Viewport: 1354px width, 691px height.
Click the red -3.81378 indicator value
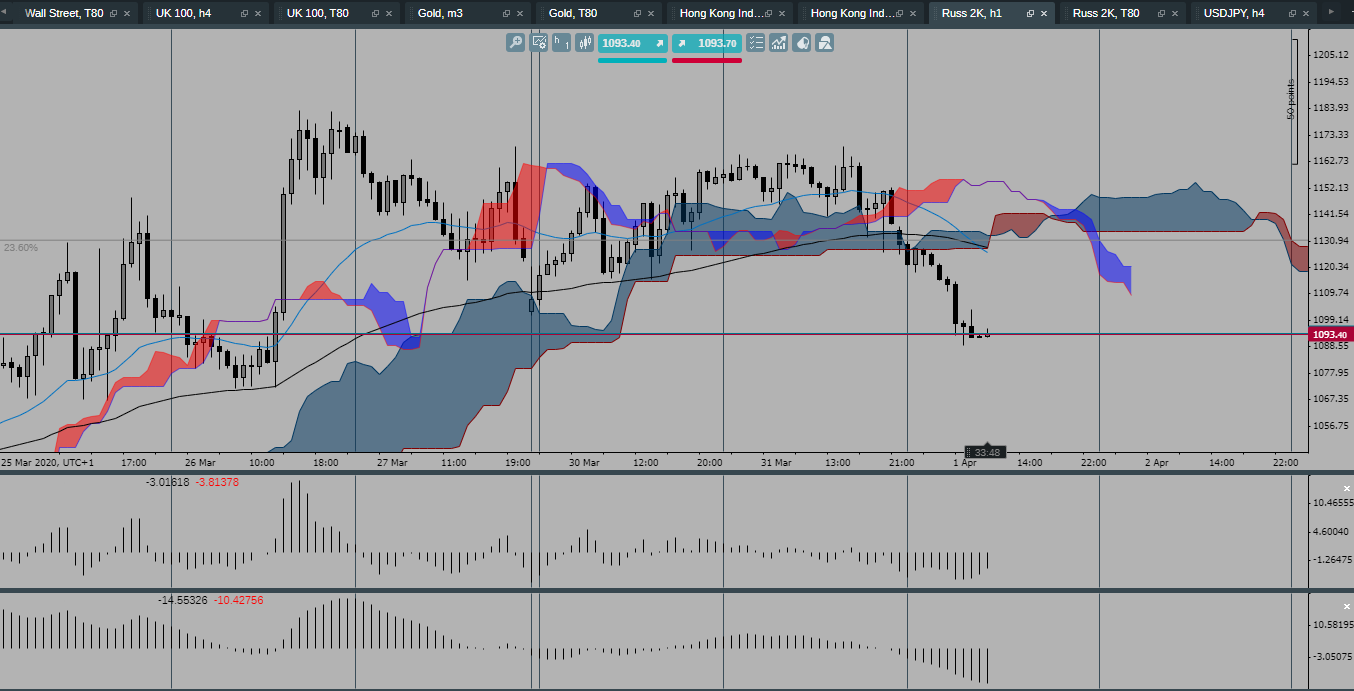pos(216,482)
